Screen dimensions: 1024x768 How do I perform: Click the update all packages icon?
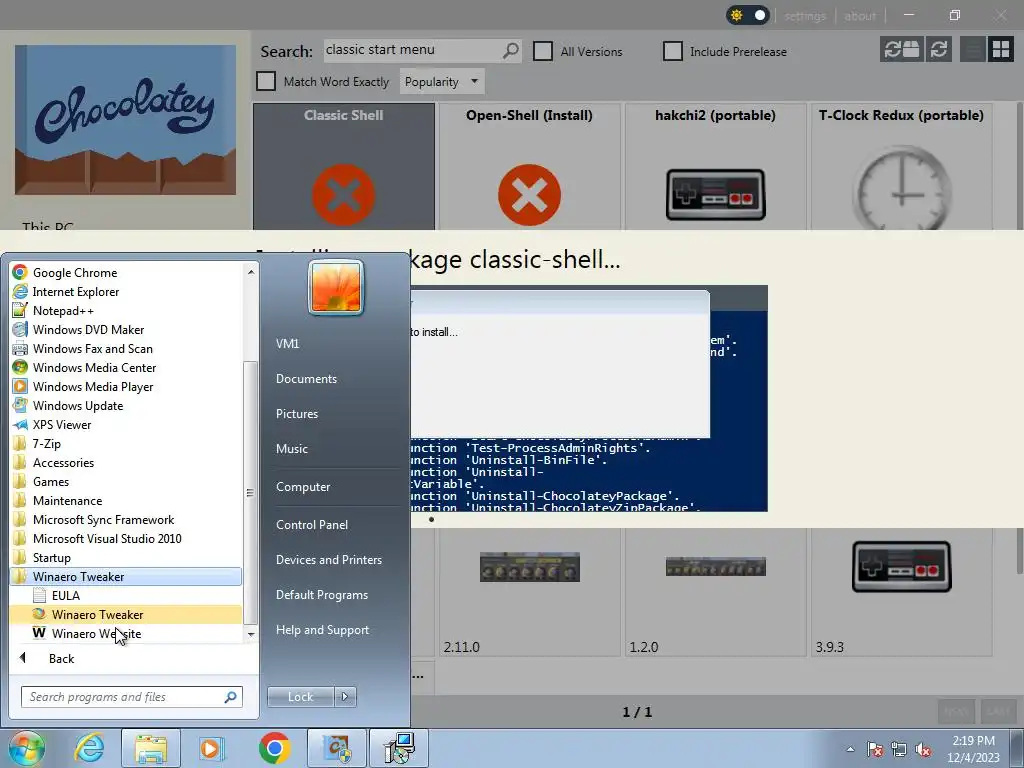[x=902, y=50]
